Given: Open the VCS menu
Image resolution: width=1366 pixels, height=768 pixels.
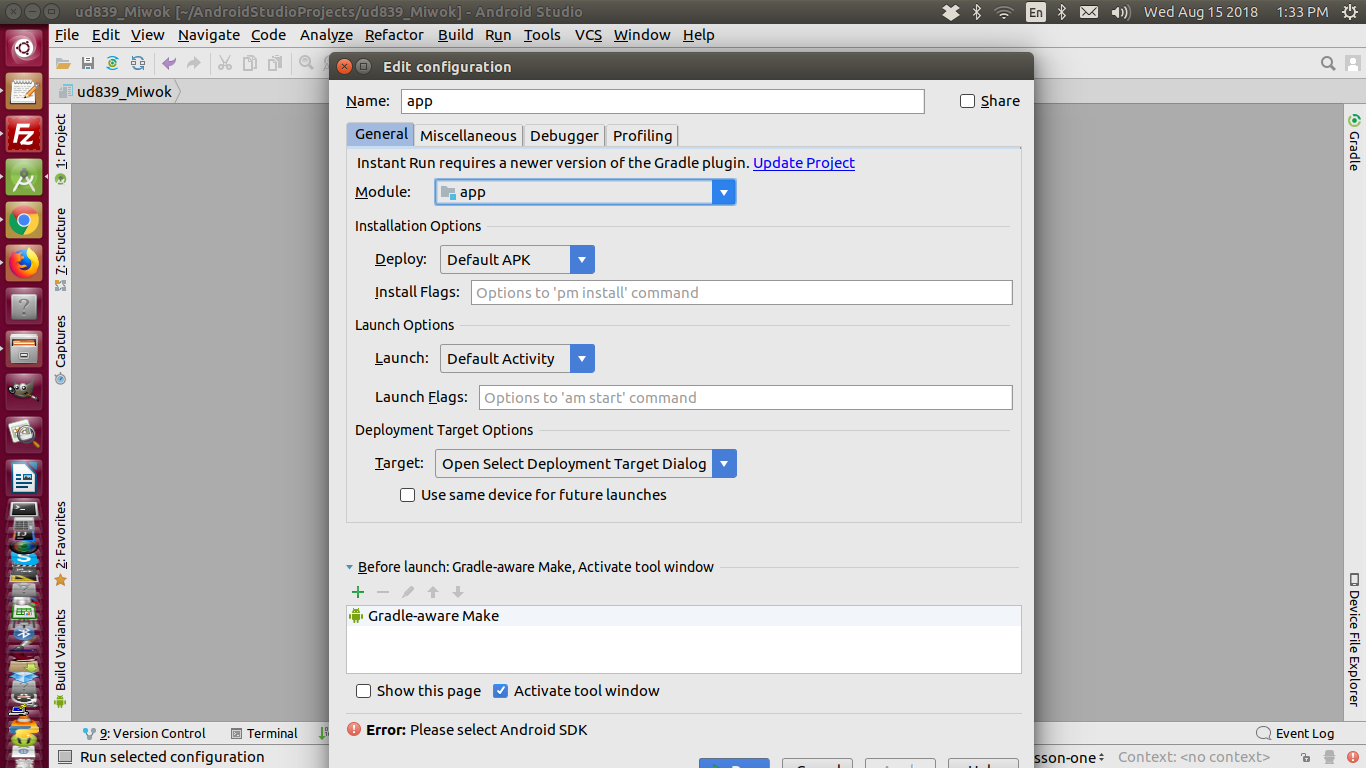Looking at the screenshot, I should pyautogui.click(x=588, y=34).
